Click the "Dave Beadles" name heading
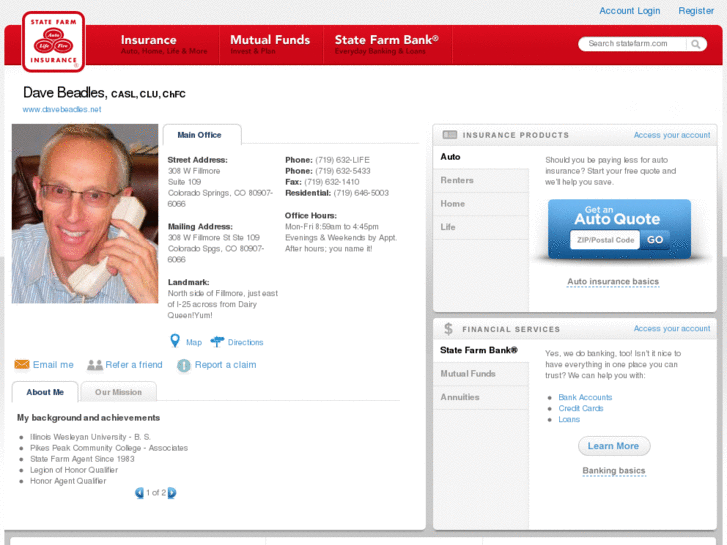The image size is (727, 545). click(x=64, y=93)
